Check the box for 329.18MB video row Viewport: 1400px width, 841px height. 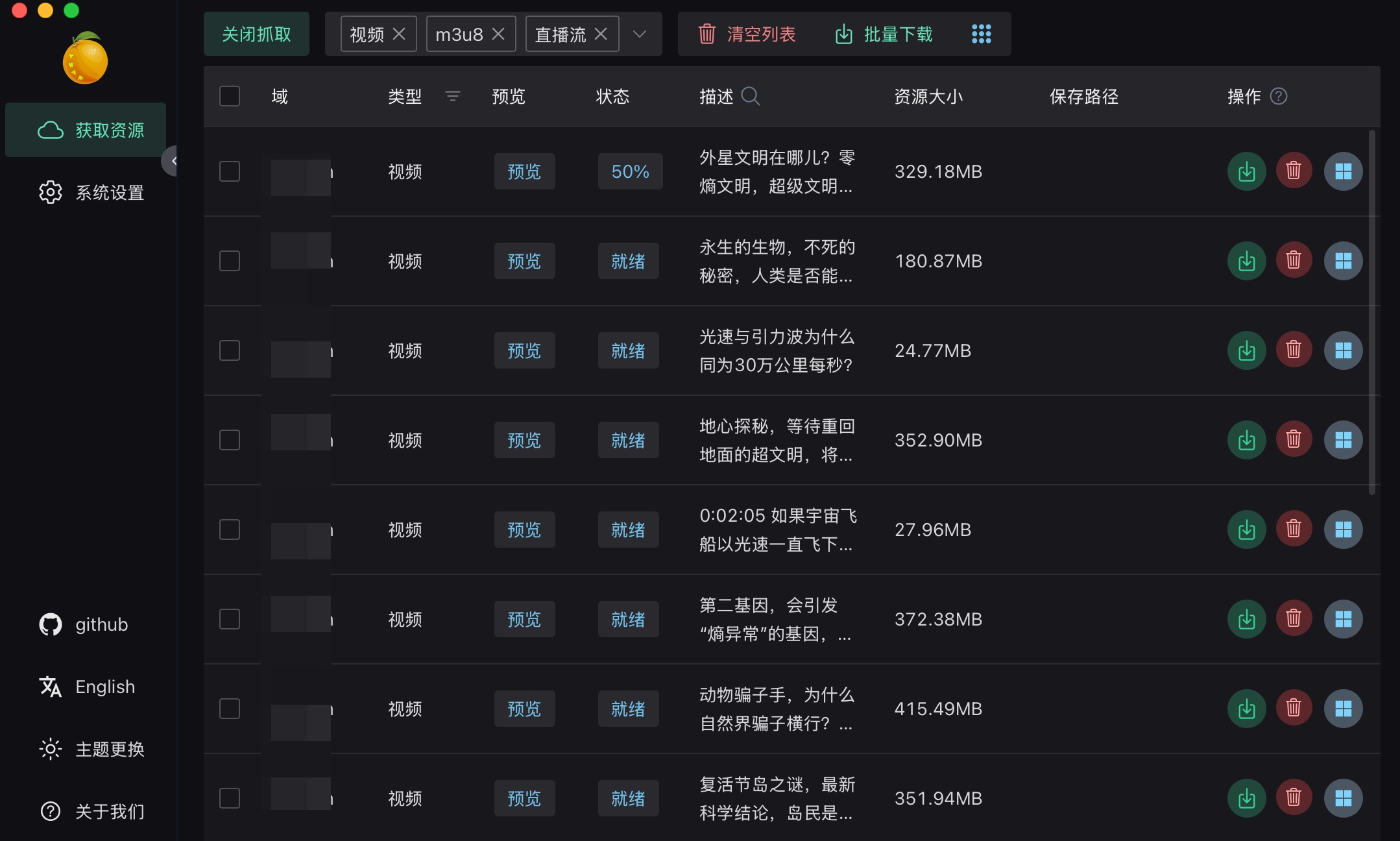tap(230, 171)
